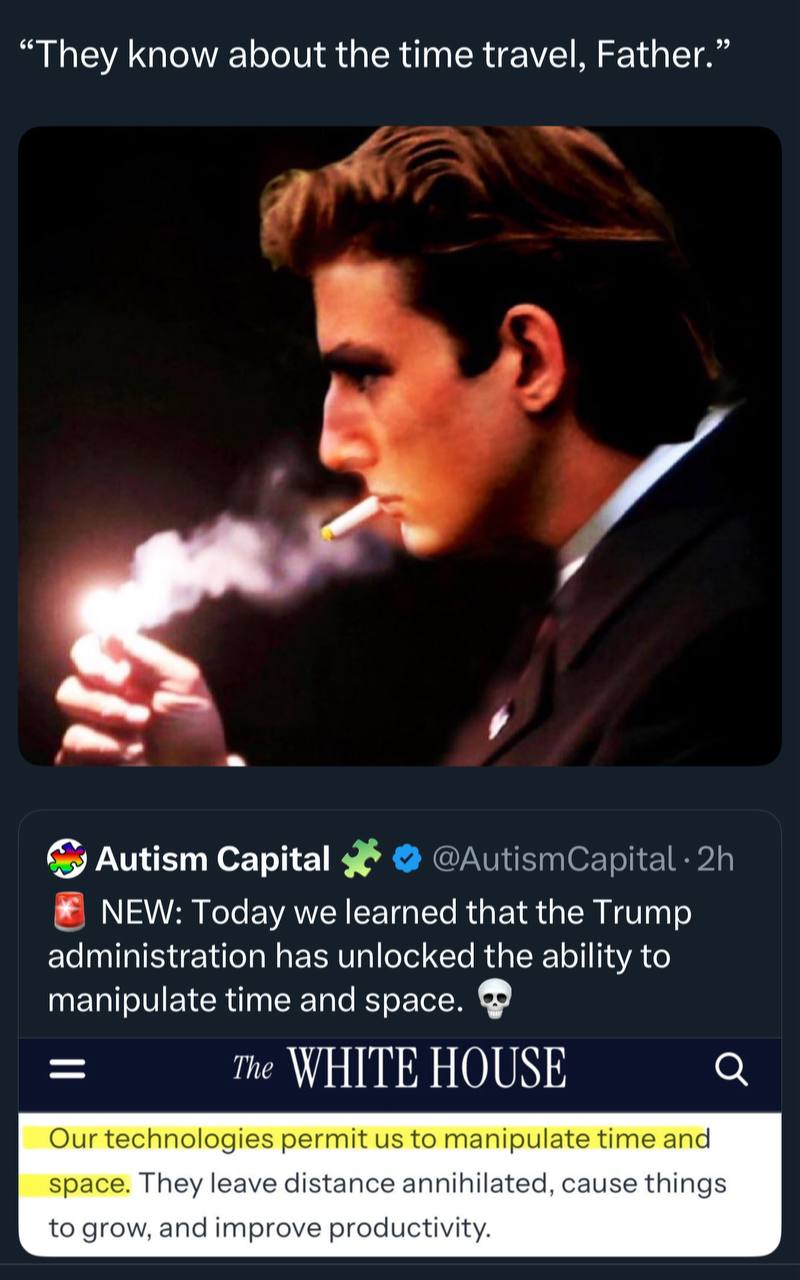Click the White House search magnifier icon
The height and width of the screenshot is (1280, 800).
tap(732, 1070)
